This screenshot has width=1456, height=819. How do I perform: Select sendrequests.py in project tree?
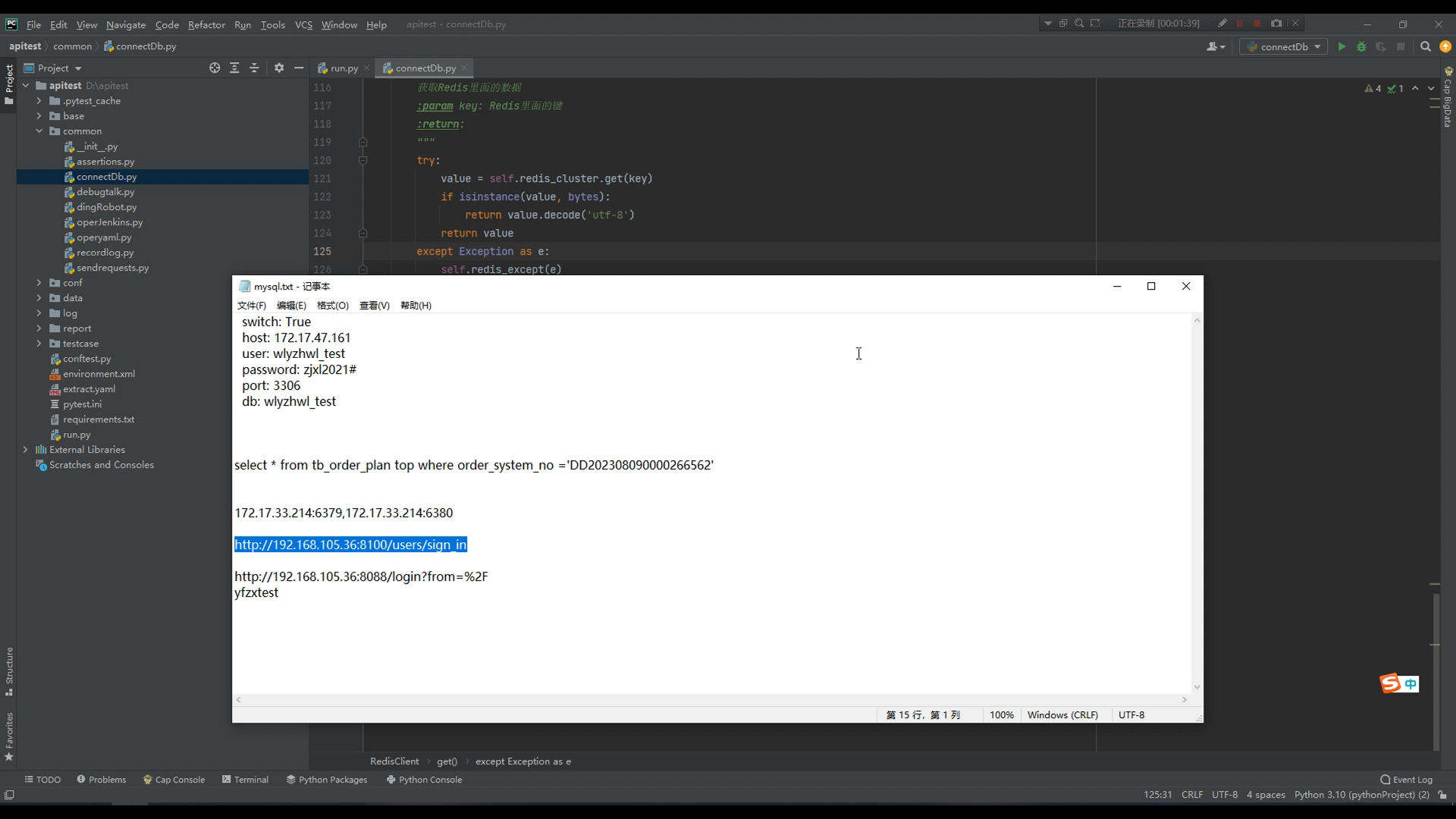(x=113, y=268)
